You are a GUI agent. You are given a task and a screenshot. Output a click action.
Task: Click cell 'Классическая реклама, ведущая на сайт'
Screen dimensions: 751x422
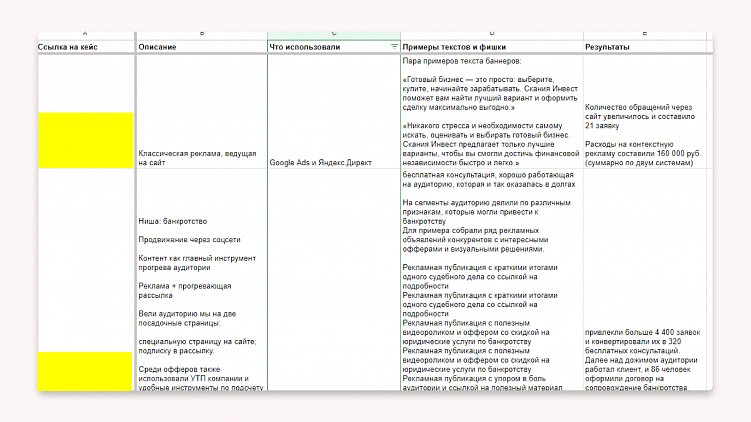pyautogui.click(x=202, y=111)
